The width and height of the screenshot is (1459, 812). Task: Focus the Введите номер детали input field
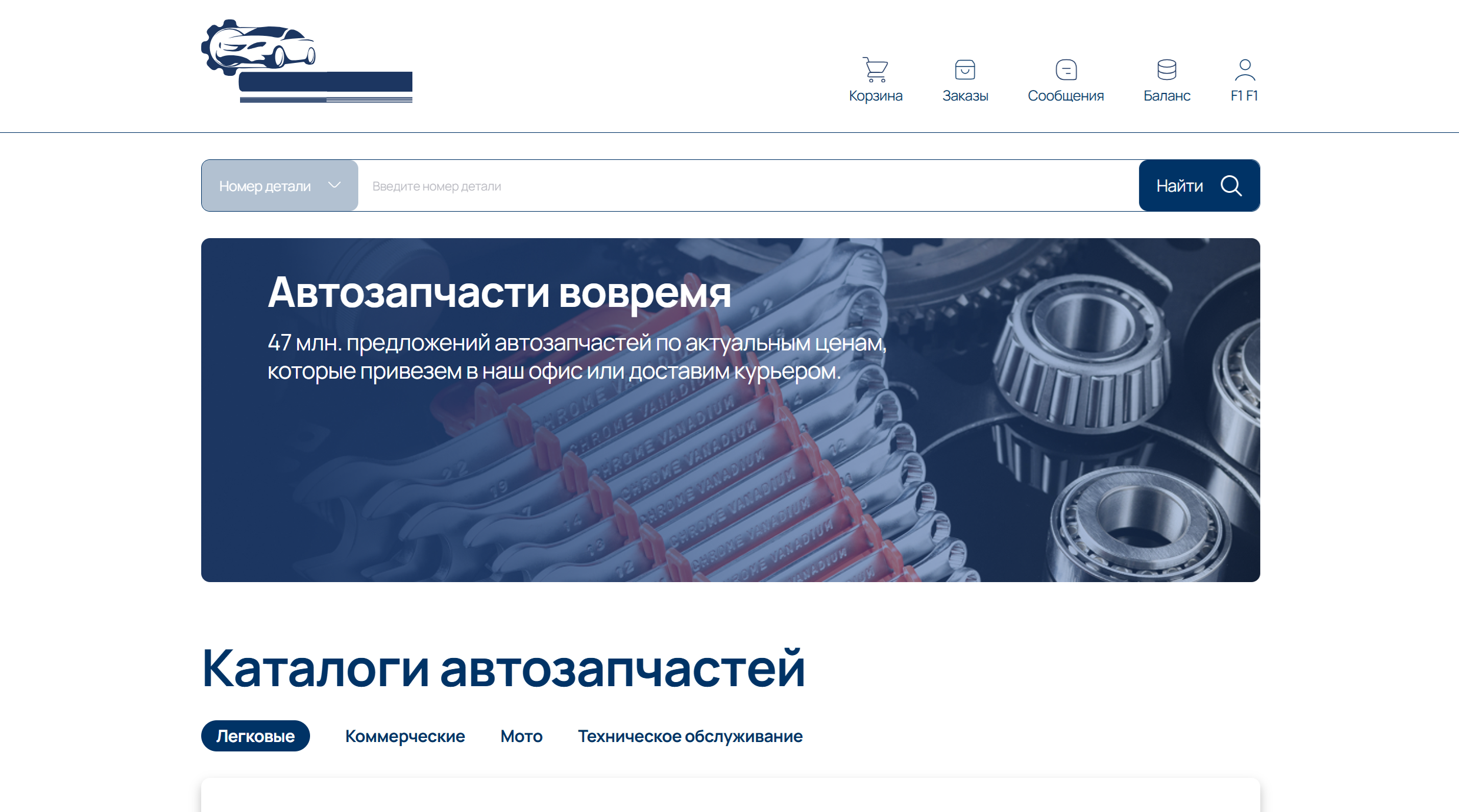(x=748, y=186)
